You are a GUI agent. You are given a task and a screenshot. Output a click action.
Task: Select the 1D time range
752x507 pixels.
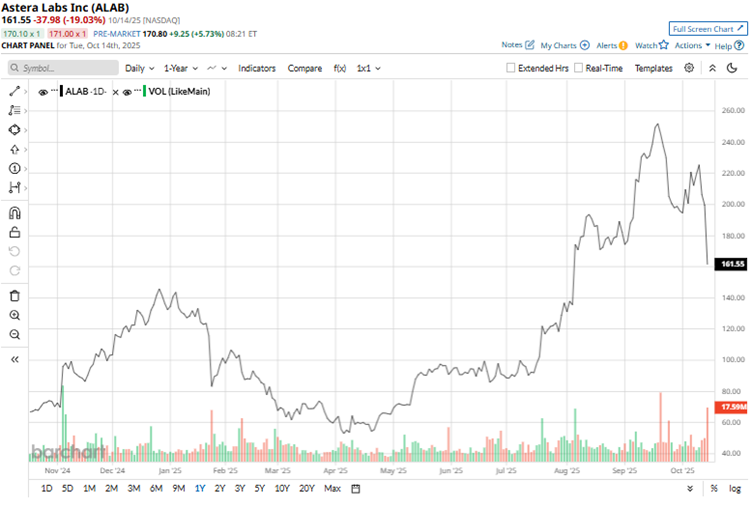tap(47, 488)
